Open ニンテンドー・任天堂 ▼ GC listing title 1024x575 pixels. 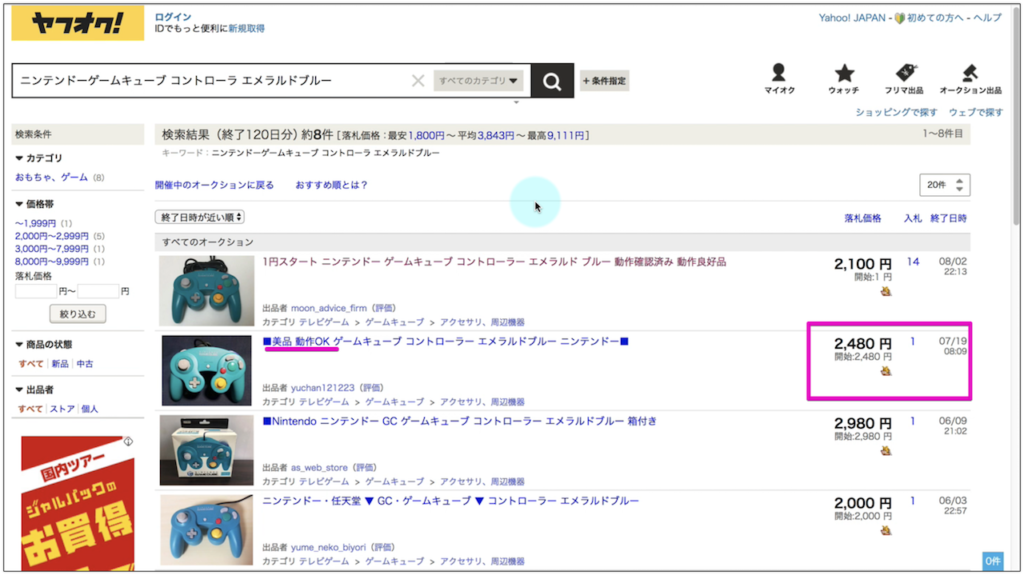(x=451, y=501)
